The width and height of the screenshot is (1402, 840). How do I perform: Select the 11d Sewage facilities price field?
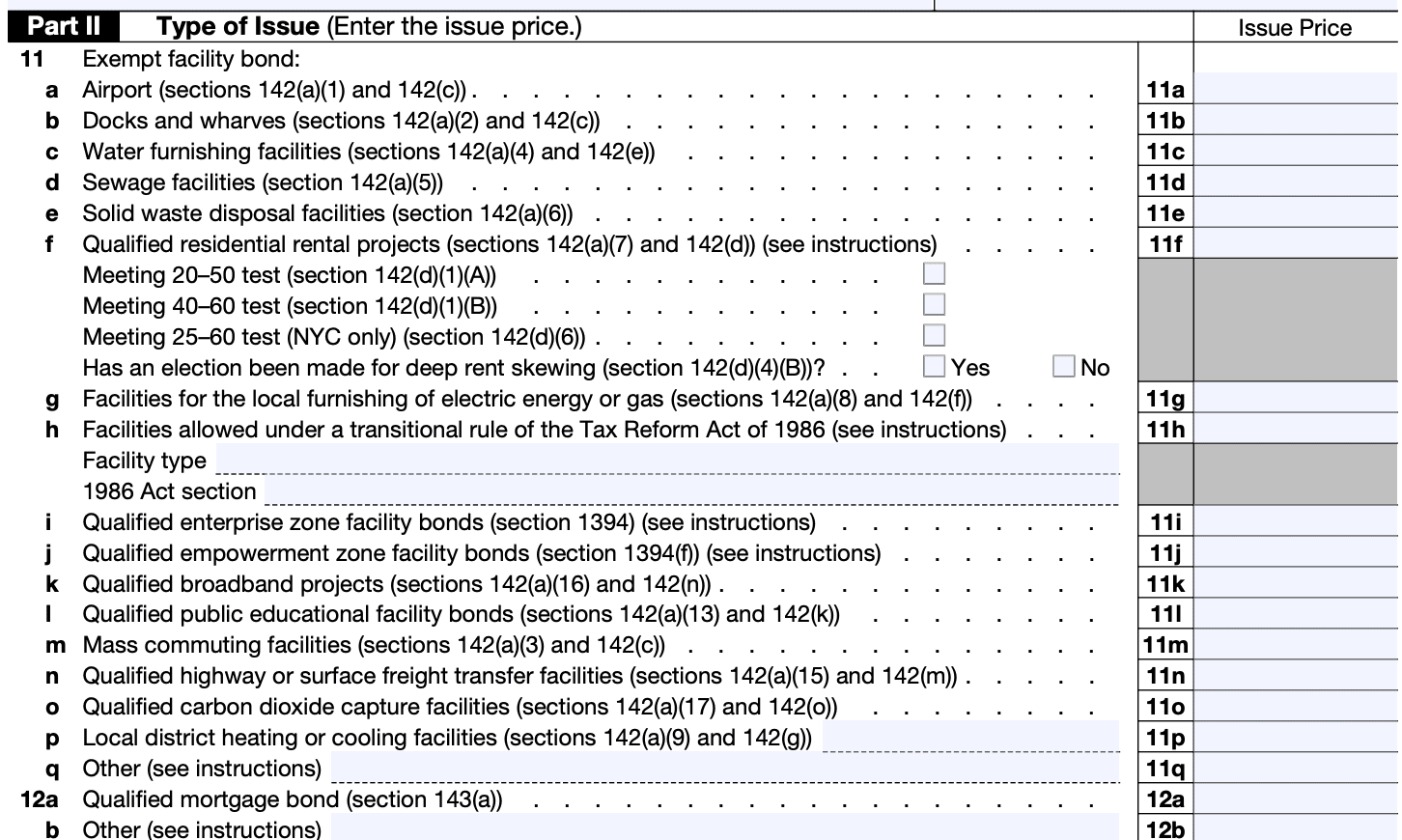[1296, 182]
